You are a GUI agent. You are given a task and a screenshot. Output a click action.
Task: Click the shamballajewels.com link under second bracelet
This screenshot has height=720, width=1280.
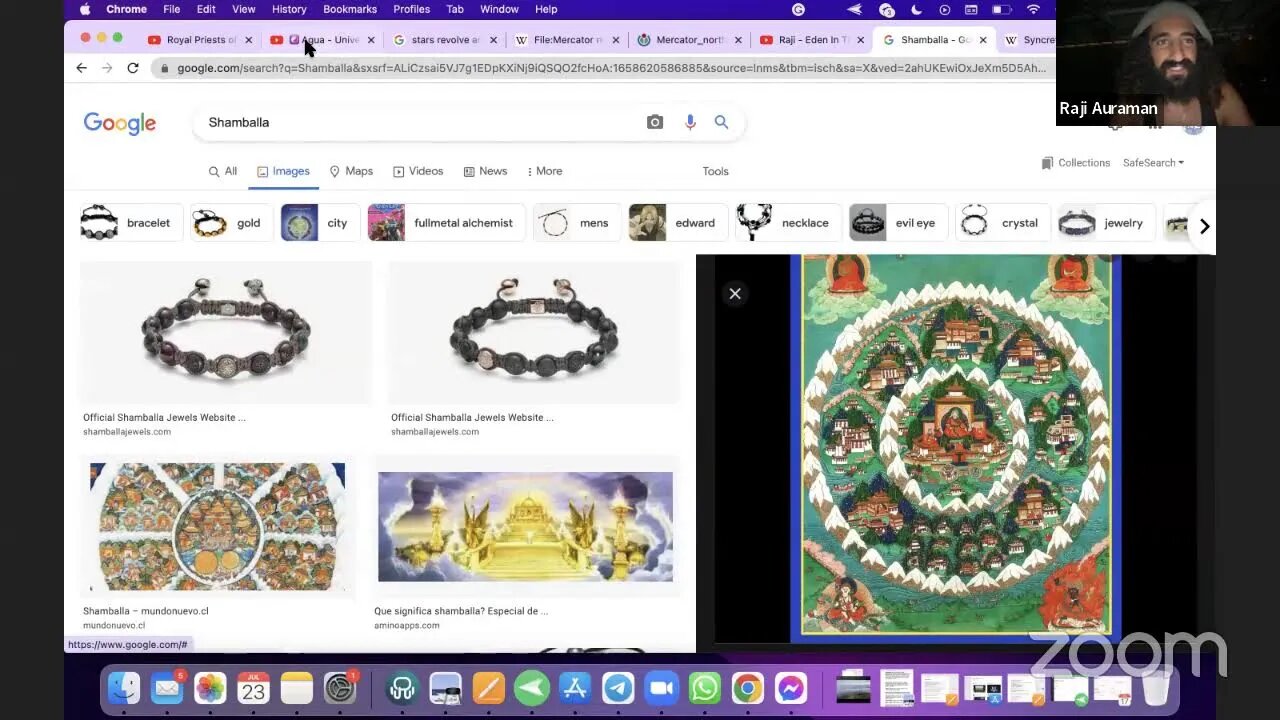coord(435,432)
